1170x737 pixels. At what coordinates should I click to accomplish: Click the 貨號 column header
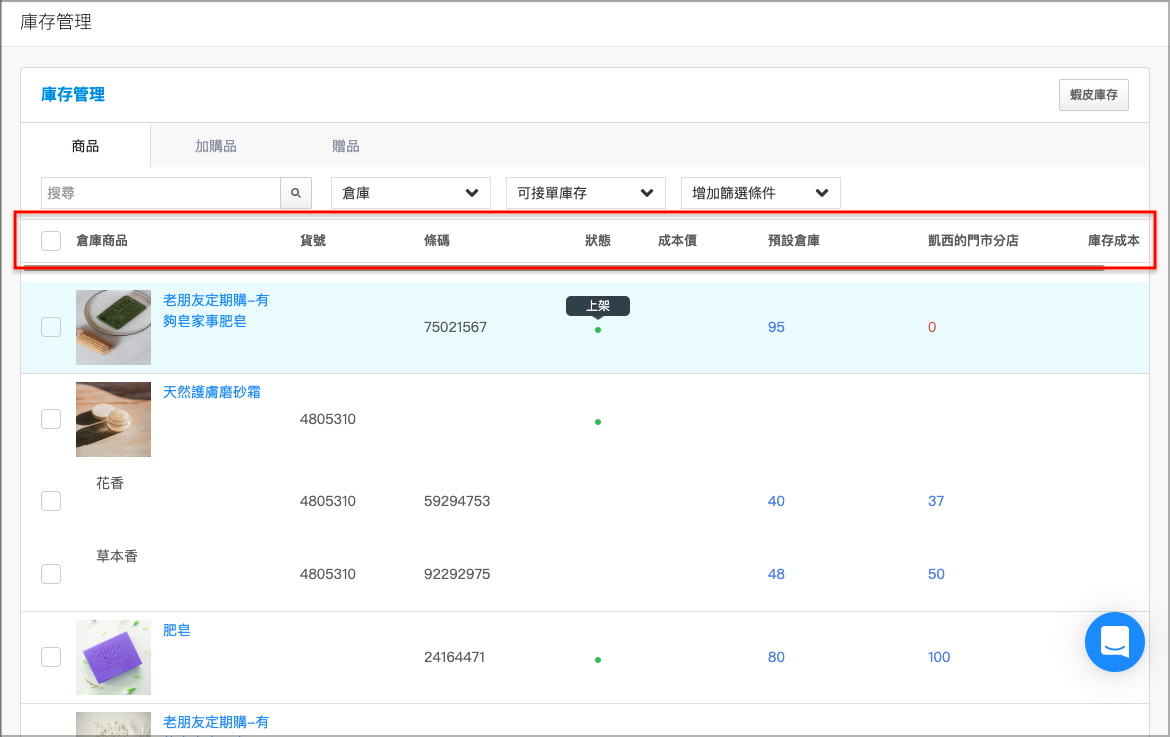313,241
